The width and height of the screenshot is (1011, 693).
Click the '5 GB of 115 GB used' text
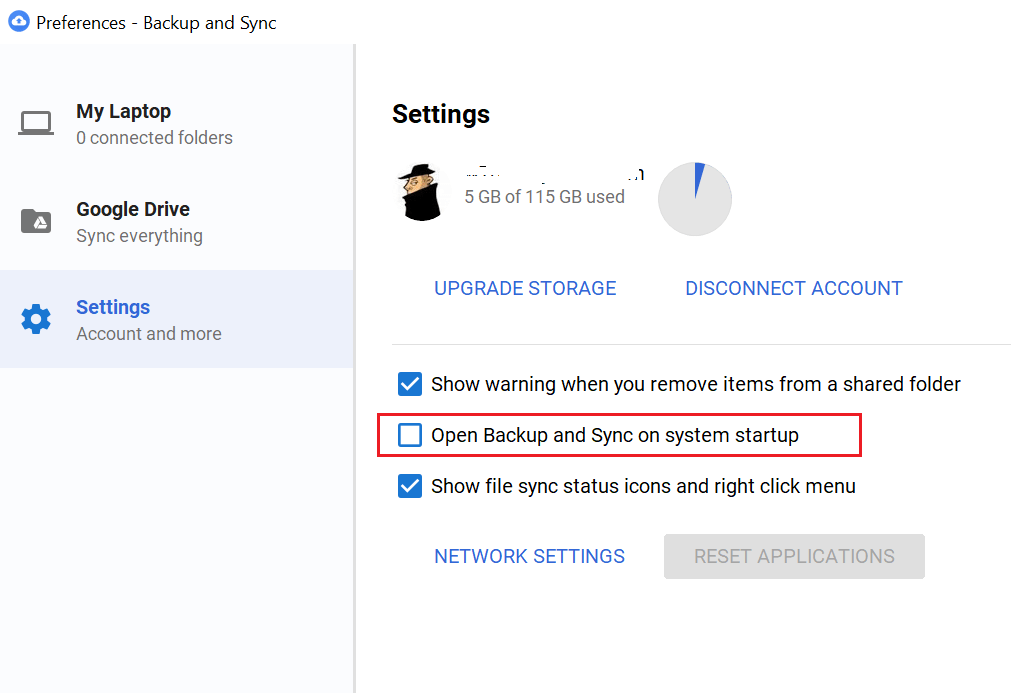(544, 197)
